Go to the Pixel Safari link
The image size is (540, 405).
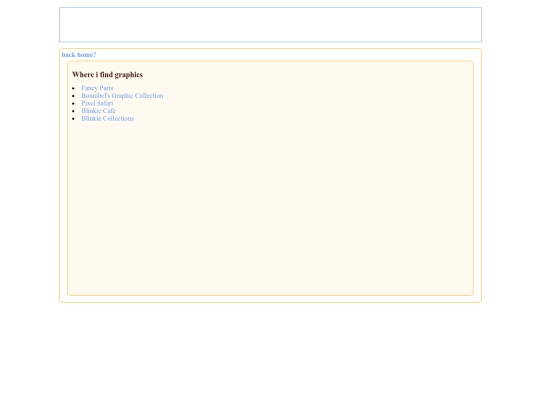[x=97, y=103]
